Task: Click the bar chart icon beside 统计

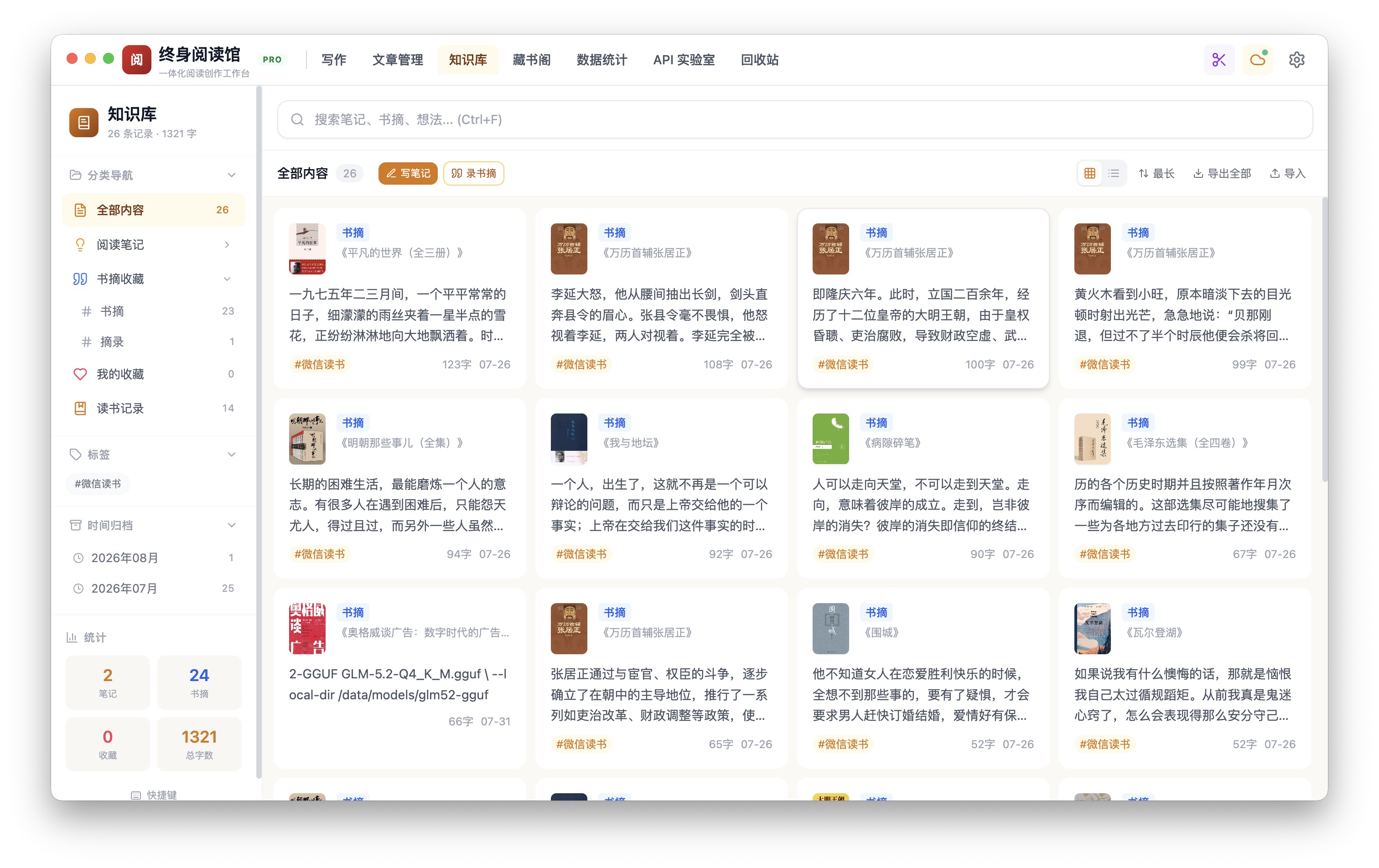Action: pos(72,637)
